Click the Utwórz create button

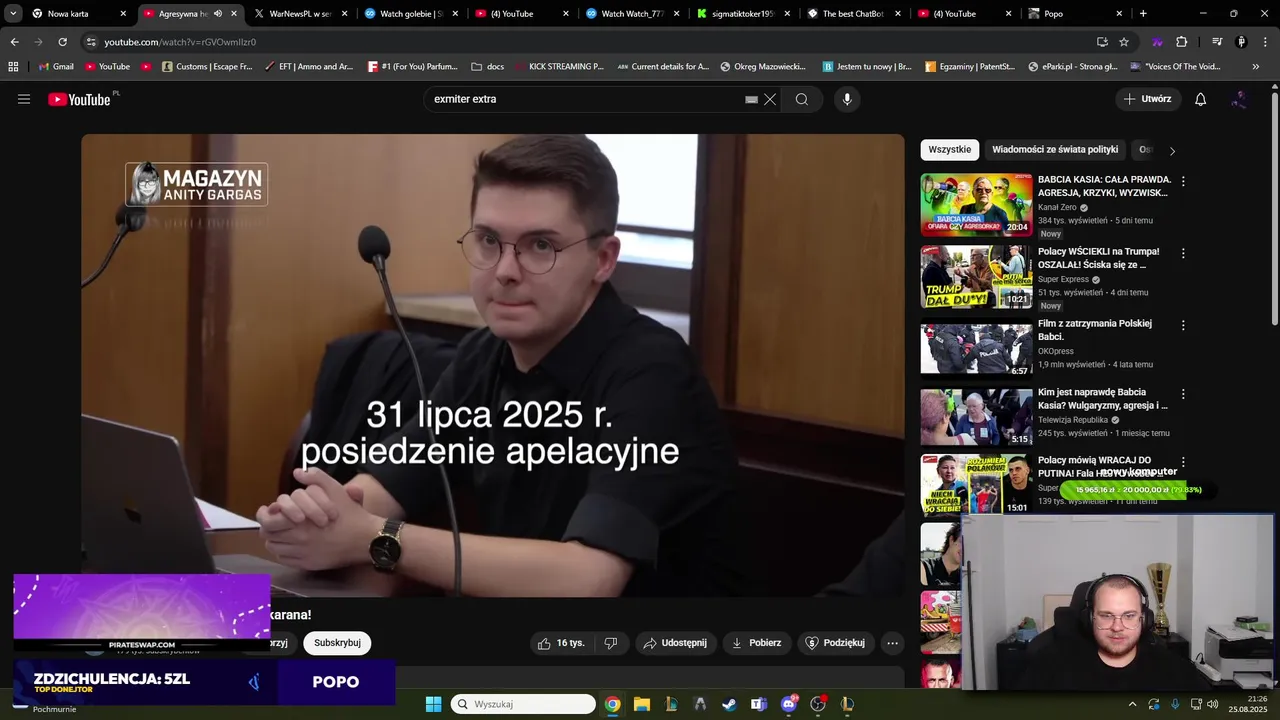pyautogui.click(x=1147, y=99)
